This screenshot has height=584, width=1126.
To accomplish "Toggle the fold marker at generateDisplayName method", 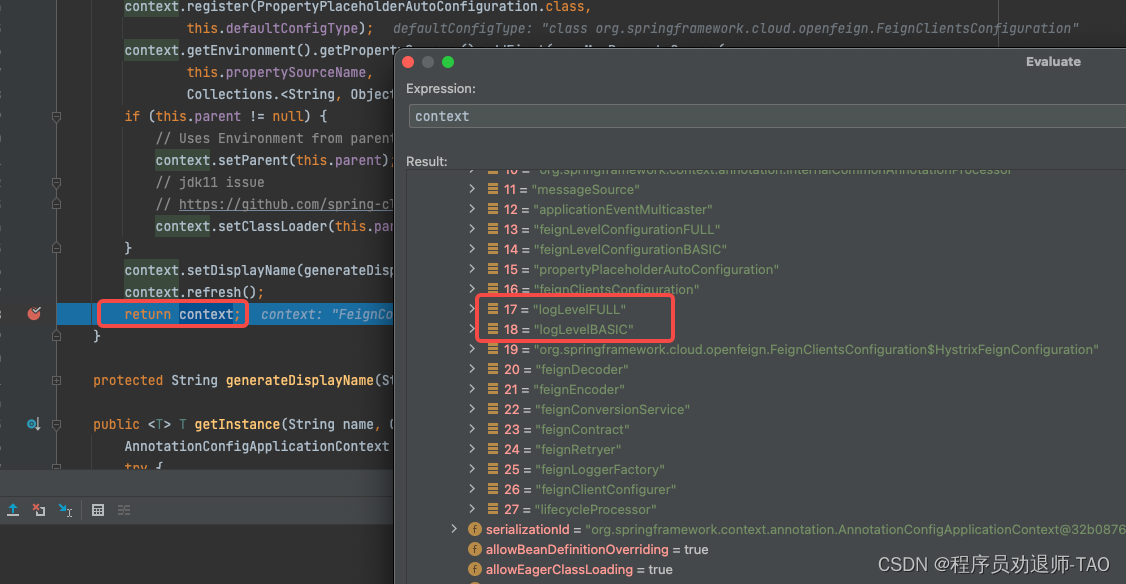I will (x=56, y=380).
